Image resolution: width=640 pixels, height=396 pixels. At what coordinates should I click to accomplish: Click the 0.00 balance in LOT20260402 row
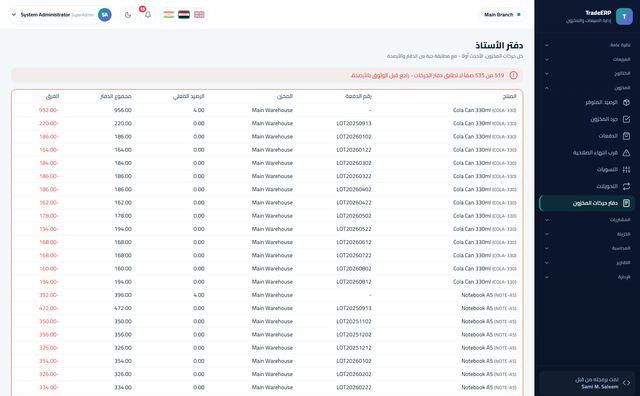point(199,189)
